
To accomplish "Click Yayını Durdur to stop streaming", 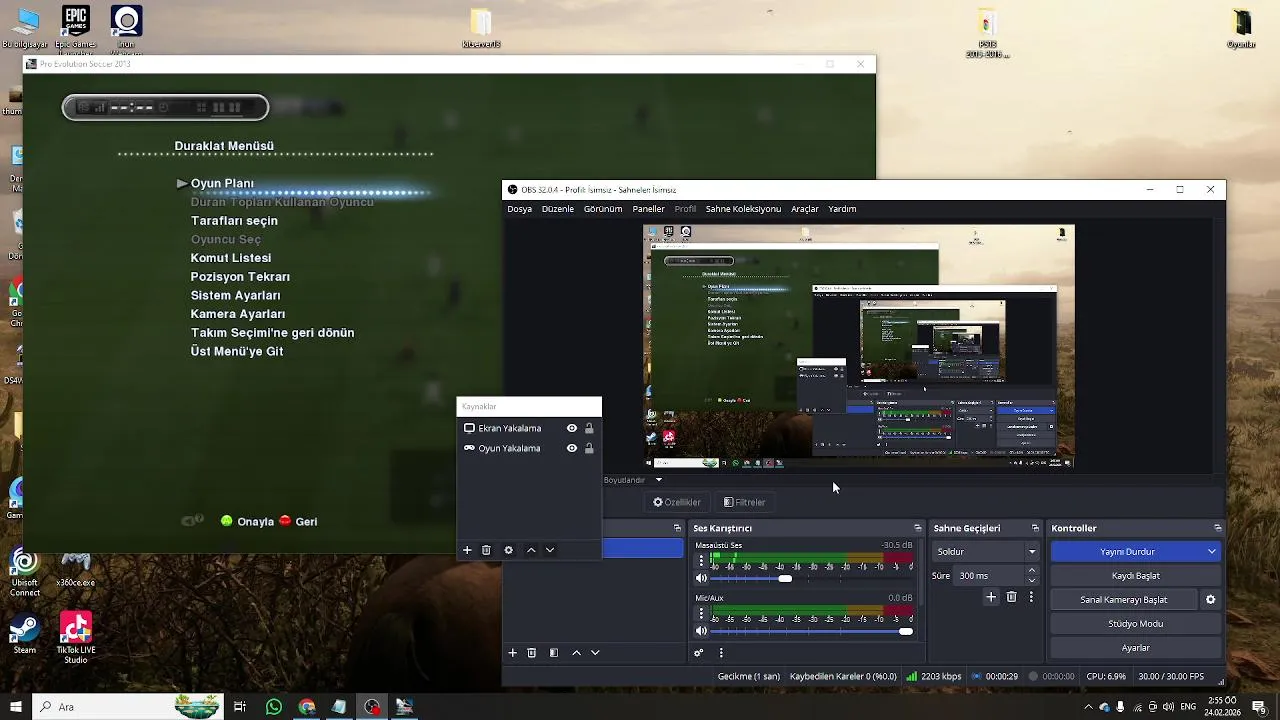I will 1127,551.
